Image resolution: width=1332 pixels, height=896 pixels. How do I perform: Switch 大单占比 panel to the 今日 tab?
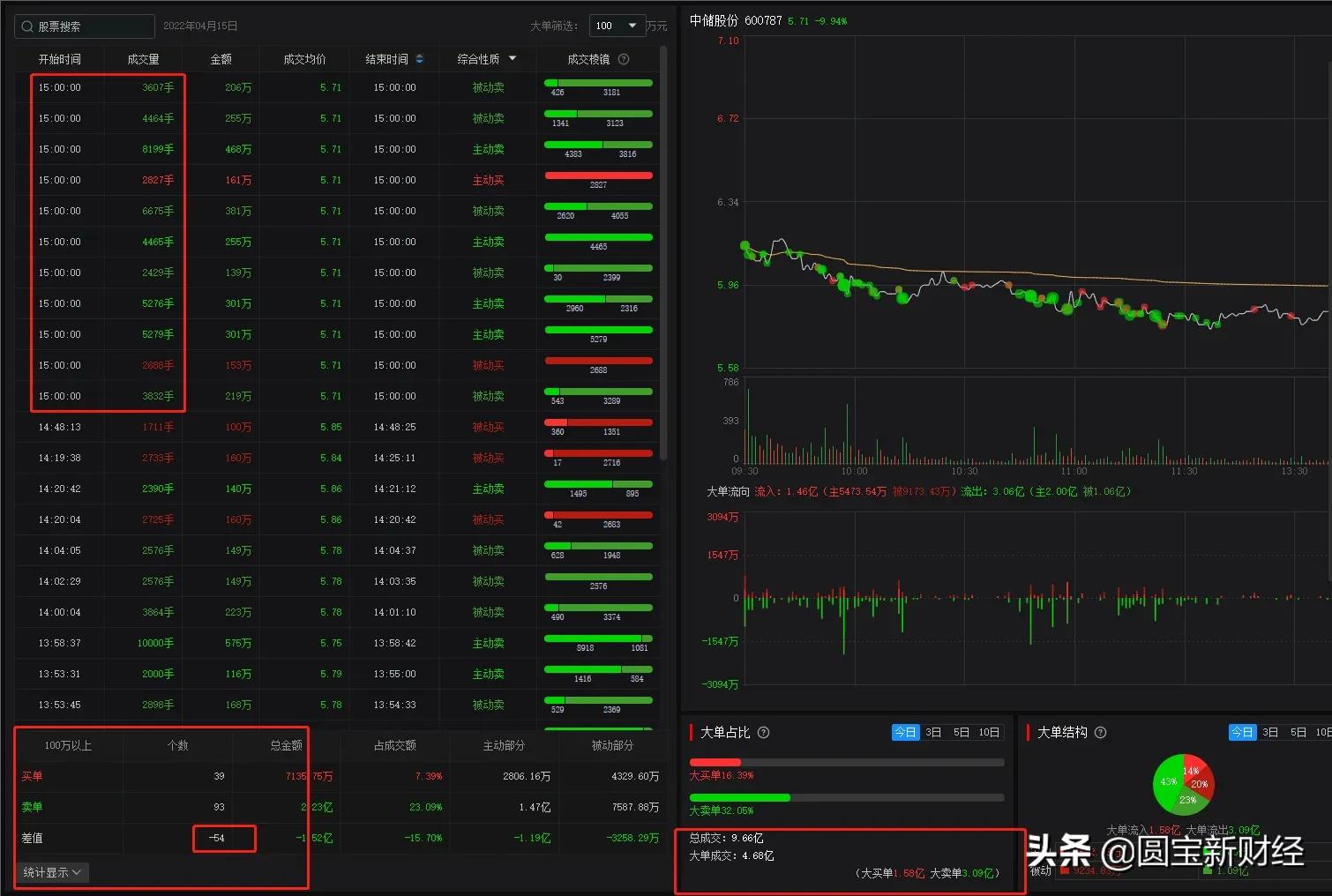click(906, 732)
